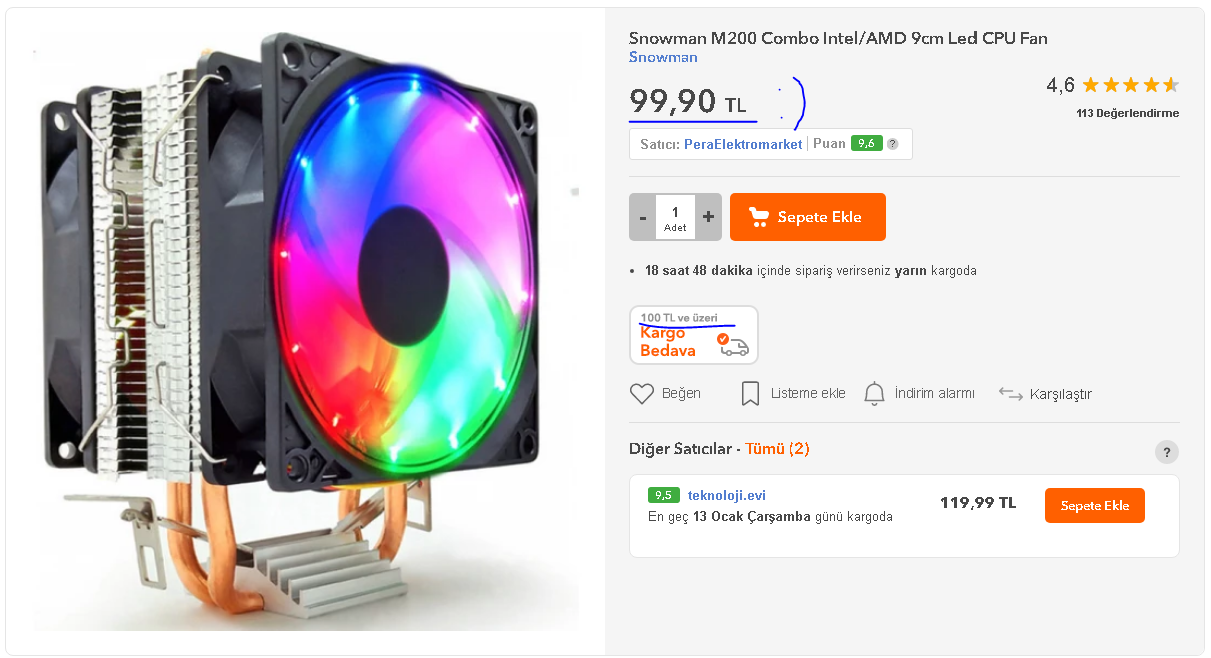This screenshot has height=658, width=1211.
Task: Click the bell icon for İndirim alarmı
Action: click(874, 393)
